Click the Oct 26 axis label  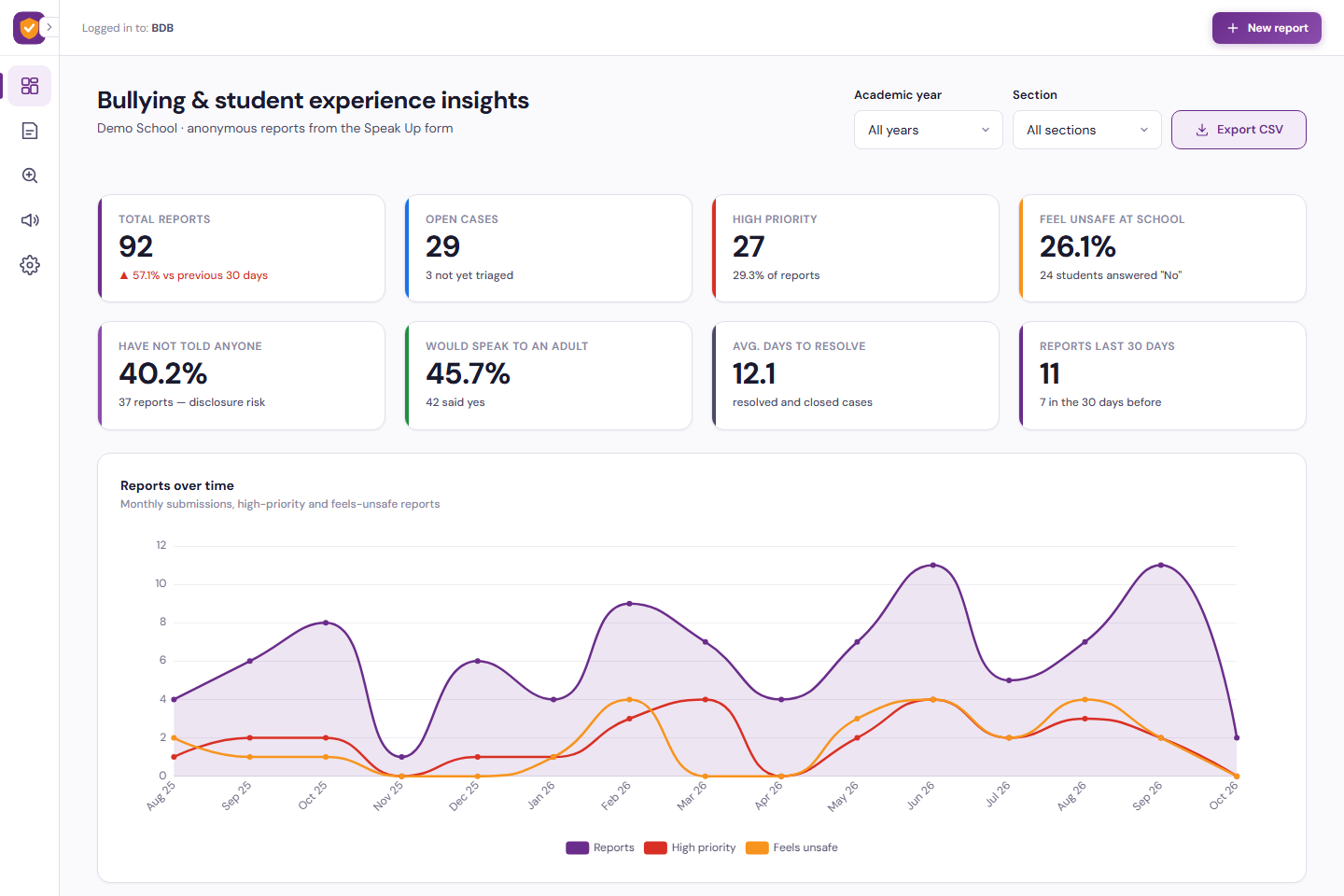tap(1224, 795)
